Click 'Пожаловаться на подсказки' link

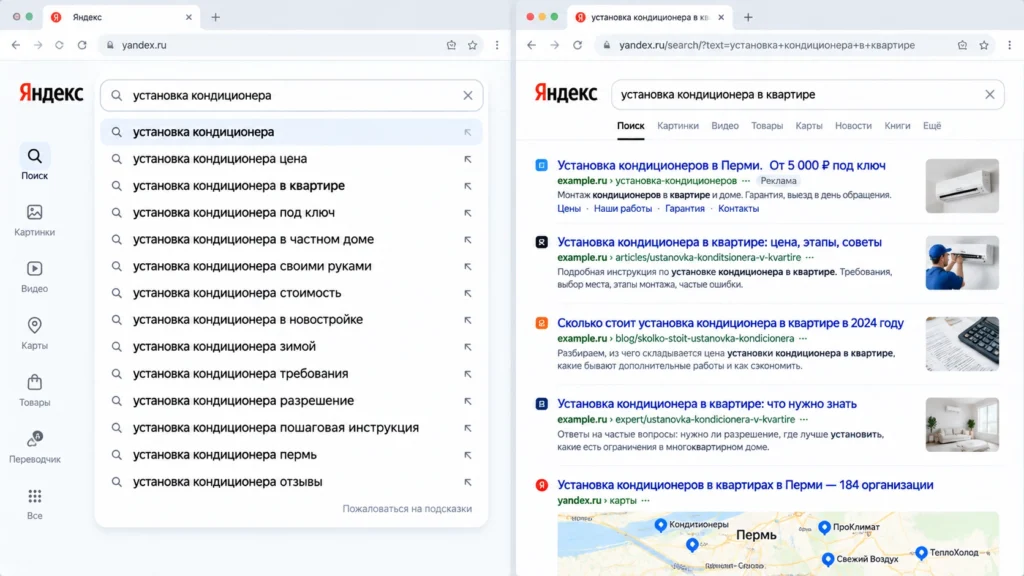tap(407, 509)
